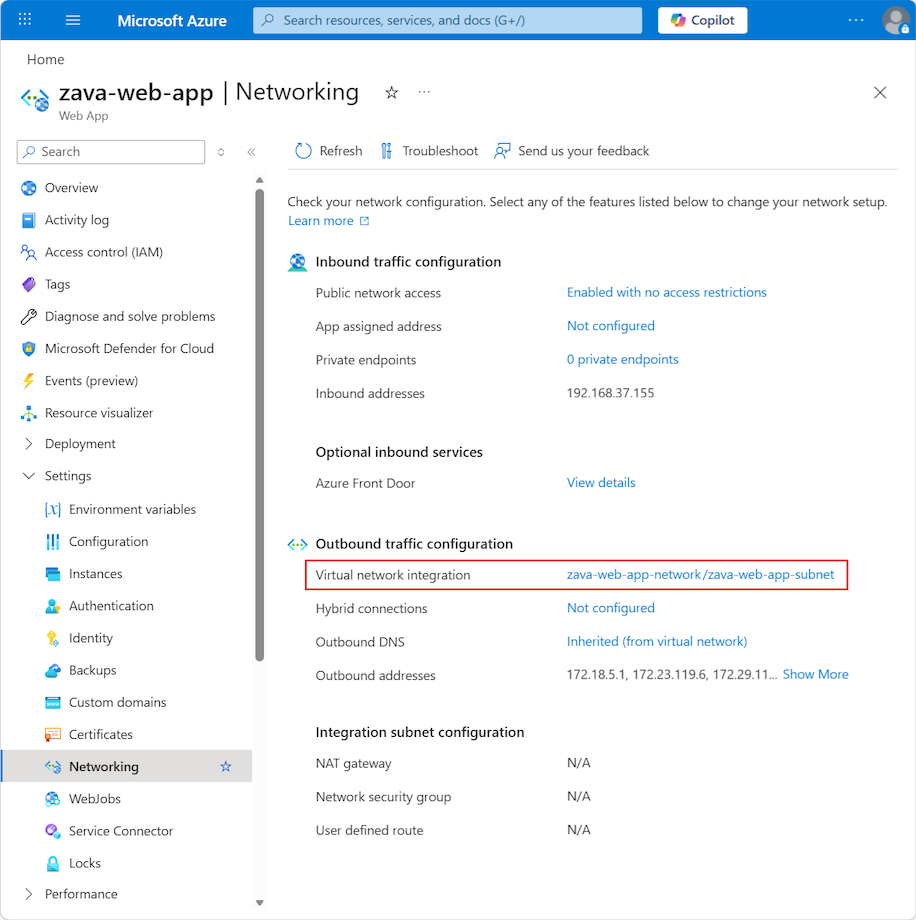Open Microsoft Defender for Cloud
916x920 pixels.
coord(129,349)
